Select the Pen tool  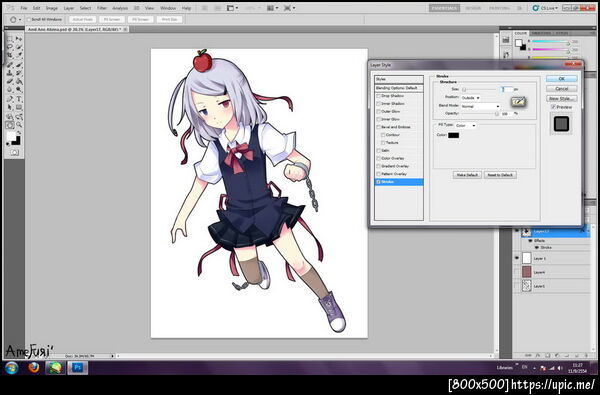pos(10,99)
